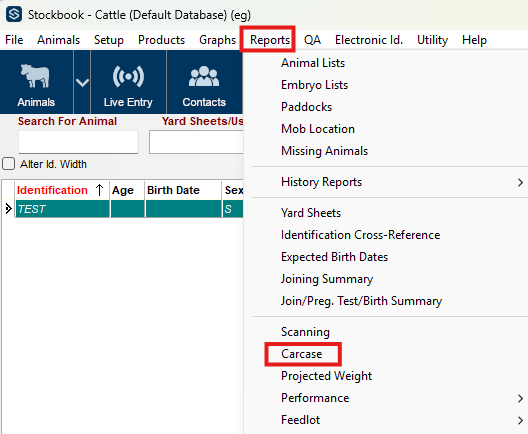528x434 pixels.
Task: Select the TEST animal row
Action: coord(129,209)
